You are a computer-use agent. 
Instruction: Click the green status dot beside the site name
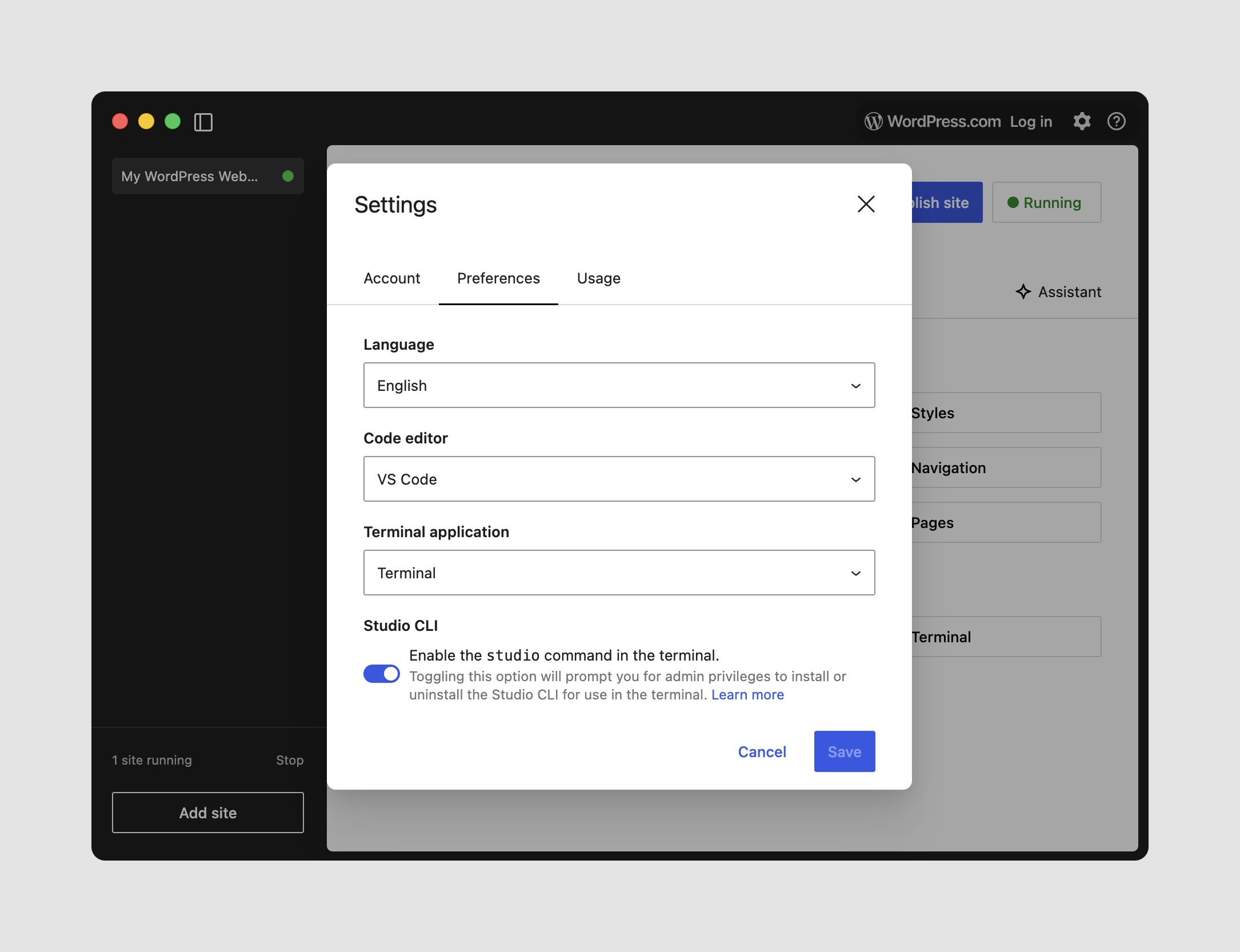[x=289, y=176]
